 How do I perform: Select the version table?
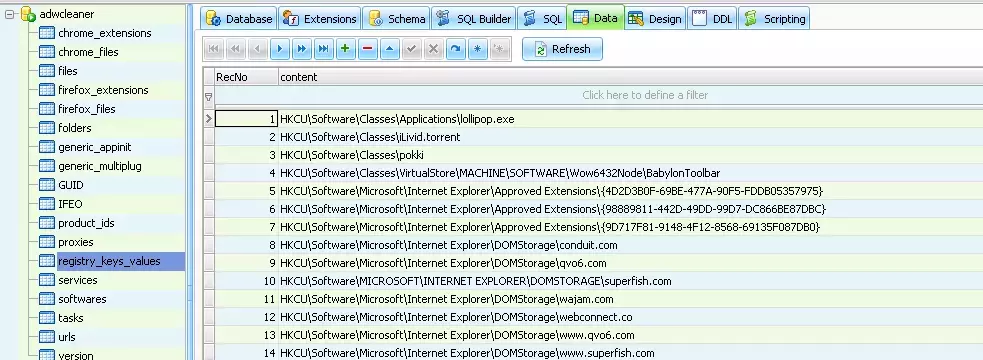(x=75, y=356)
